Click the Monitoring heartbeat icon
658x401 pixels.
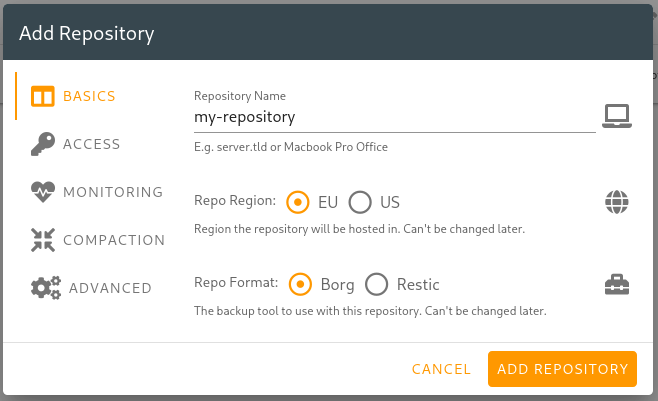(42, 192)
